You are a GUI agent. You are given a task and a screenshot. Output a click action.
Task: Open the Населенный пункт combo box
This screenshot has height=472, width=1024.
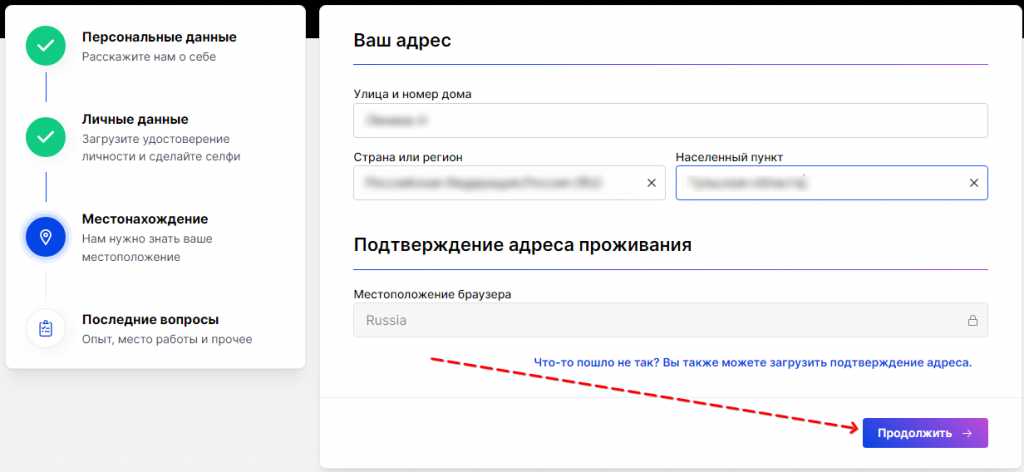coord(815,184)
